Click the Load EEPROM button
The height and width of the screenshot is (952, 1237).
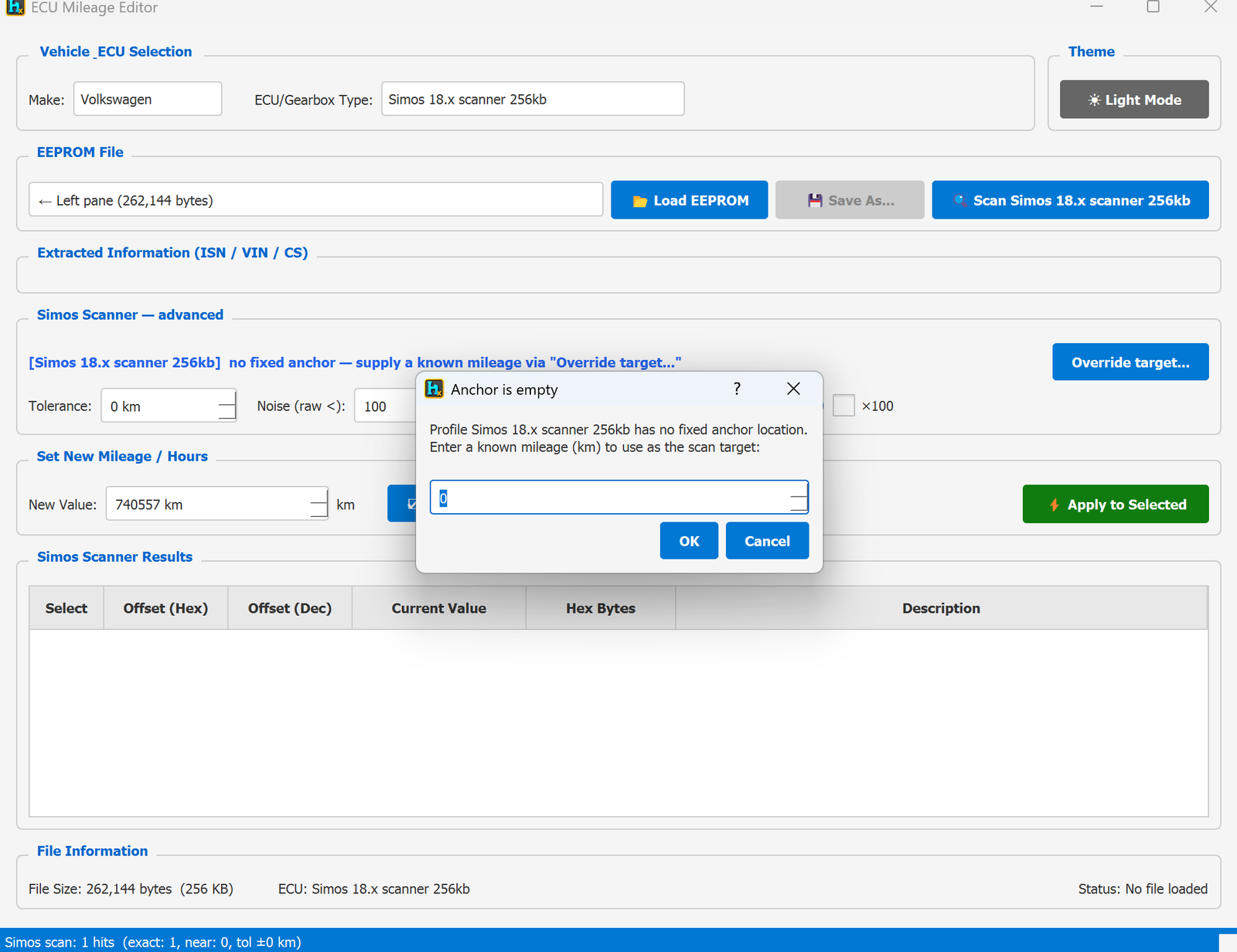689,200
